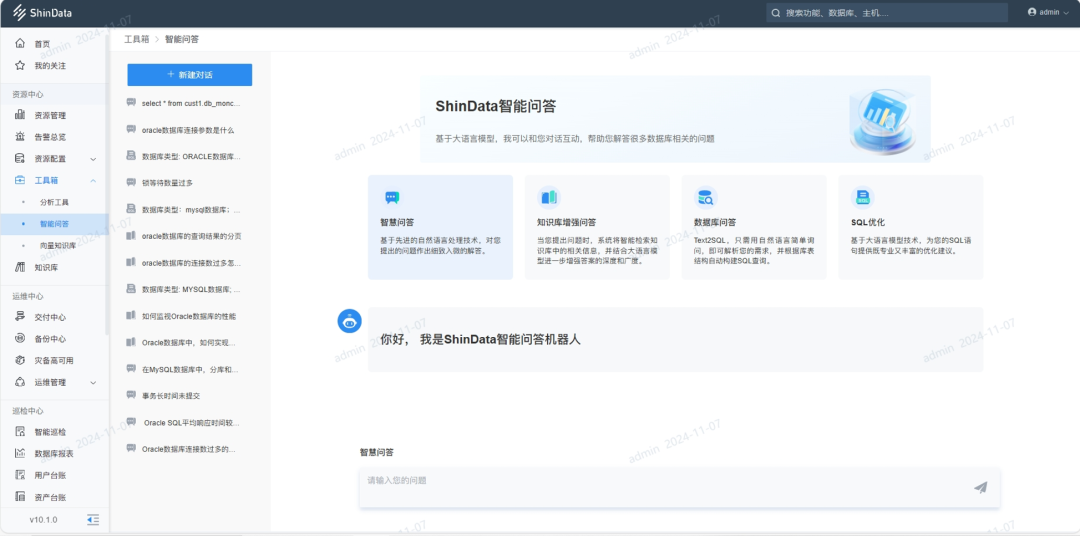Image resolution: width=1080 pixels, height=536 pixels.
Task: Open the '数据库类型: ORACLE数据库' conversation
Action: point(189,156)
